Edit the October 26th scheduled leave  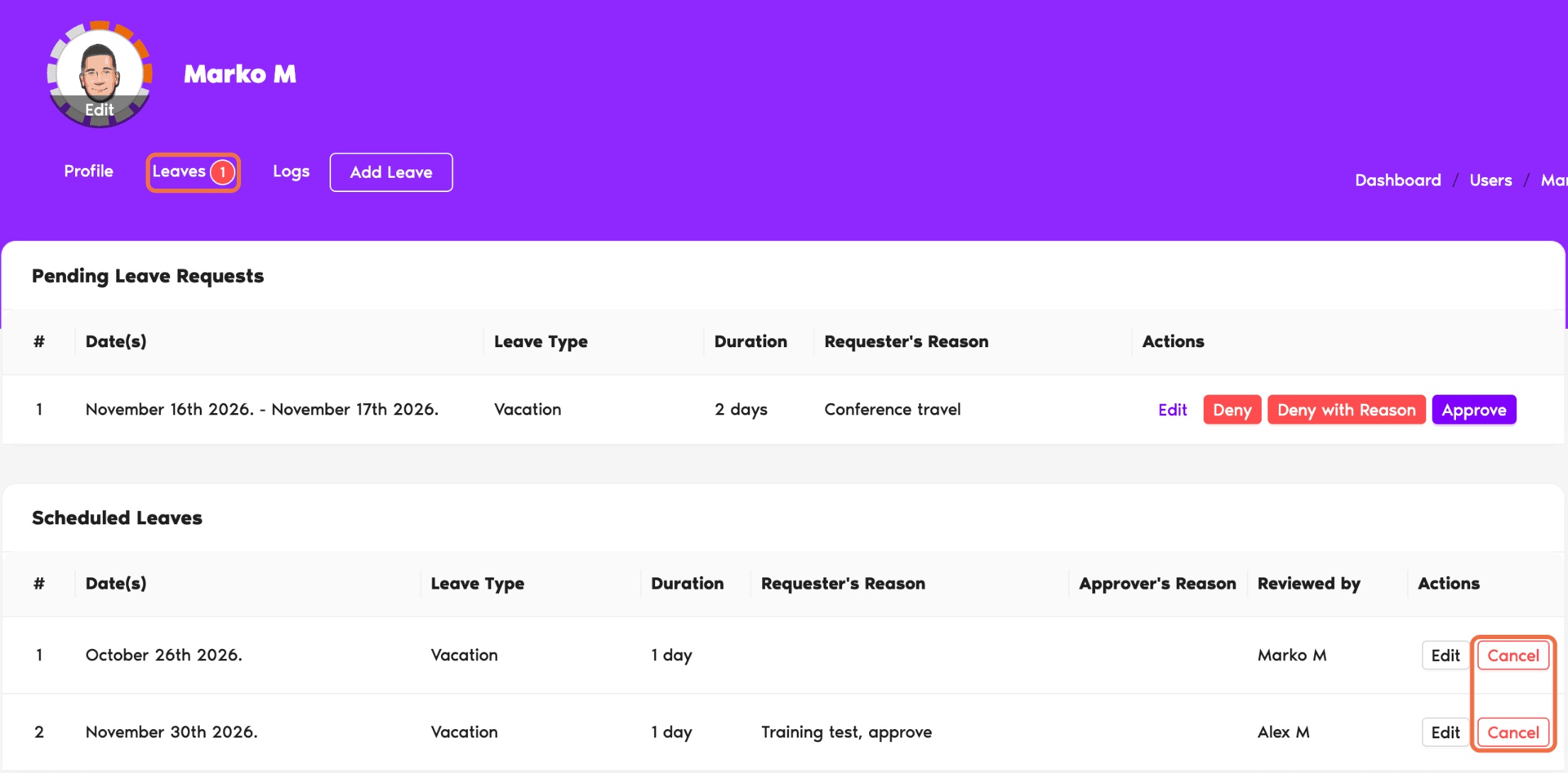pyautogui.click(x=1445, y=655)
